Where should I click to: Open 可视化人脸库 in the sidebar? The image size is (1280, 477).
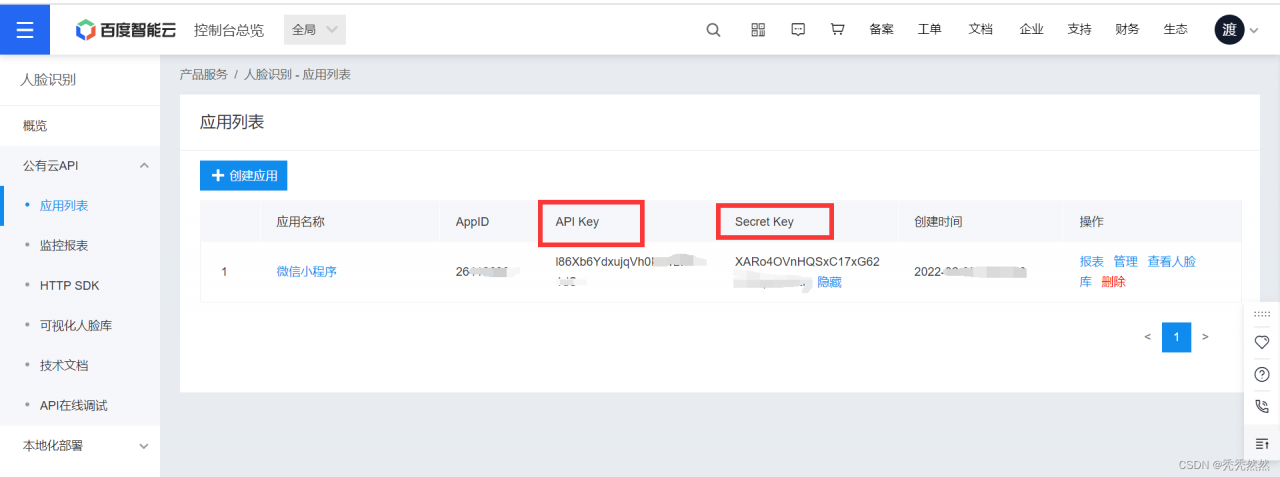75,326
